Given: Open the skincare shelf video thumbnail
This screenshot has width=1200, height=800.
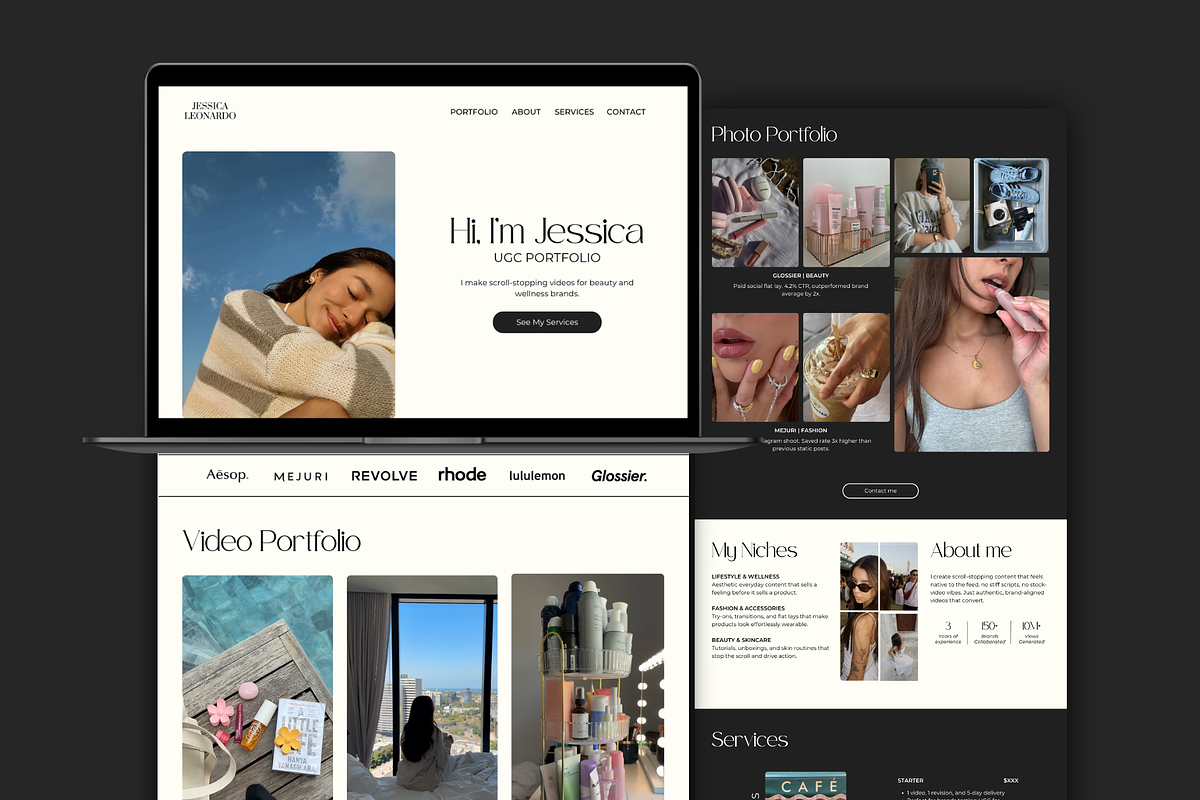Looking at the screenshot, I should (587, 686).
